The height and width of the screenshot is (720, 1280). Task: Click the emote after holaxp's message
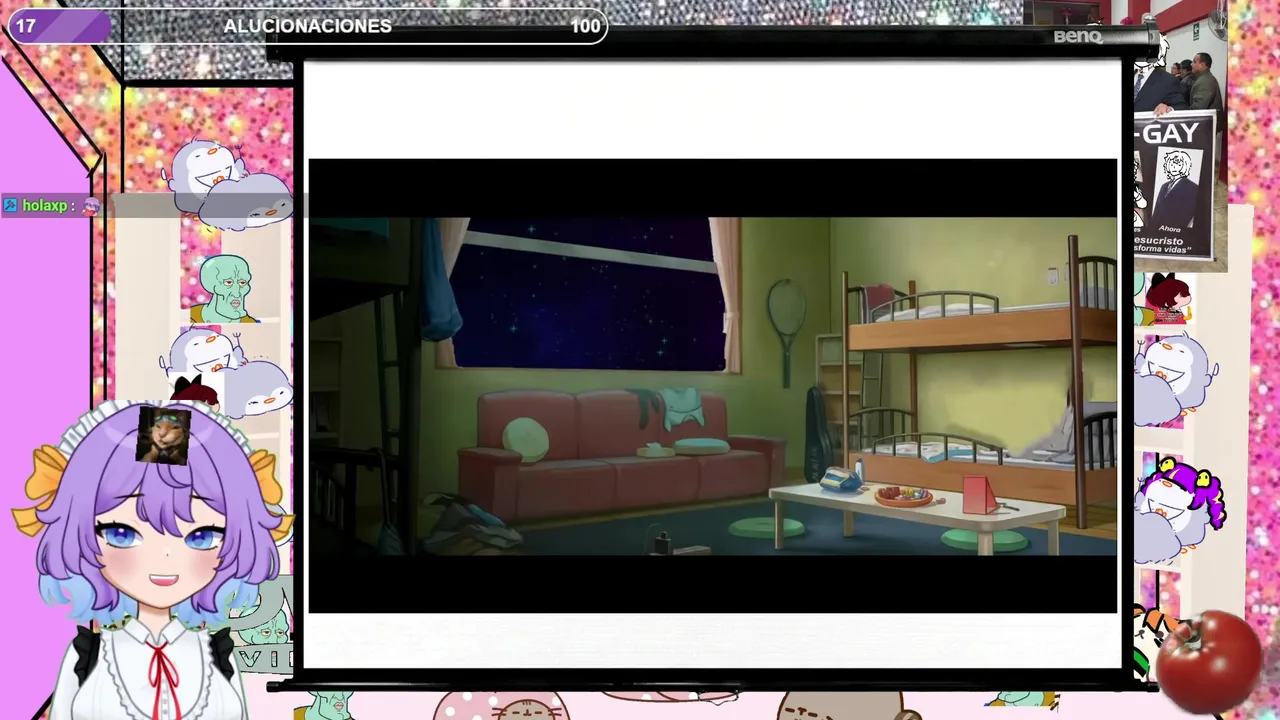click(91, 206)
